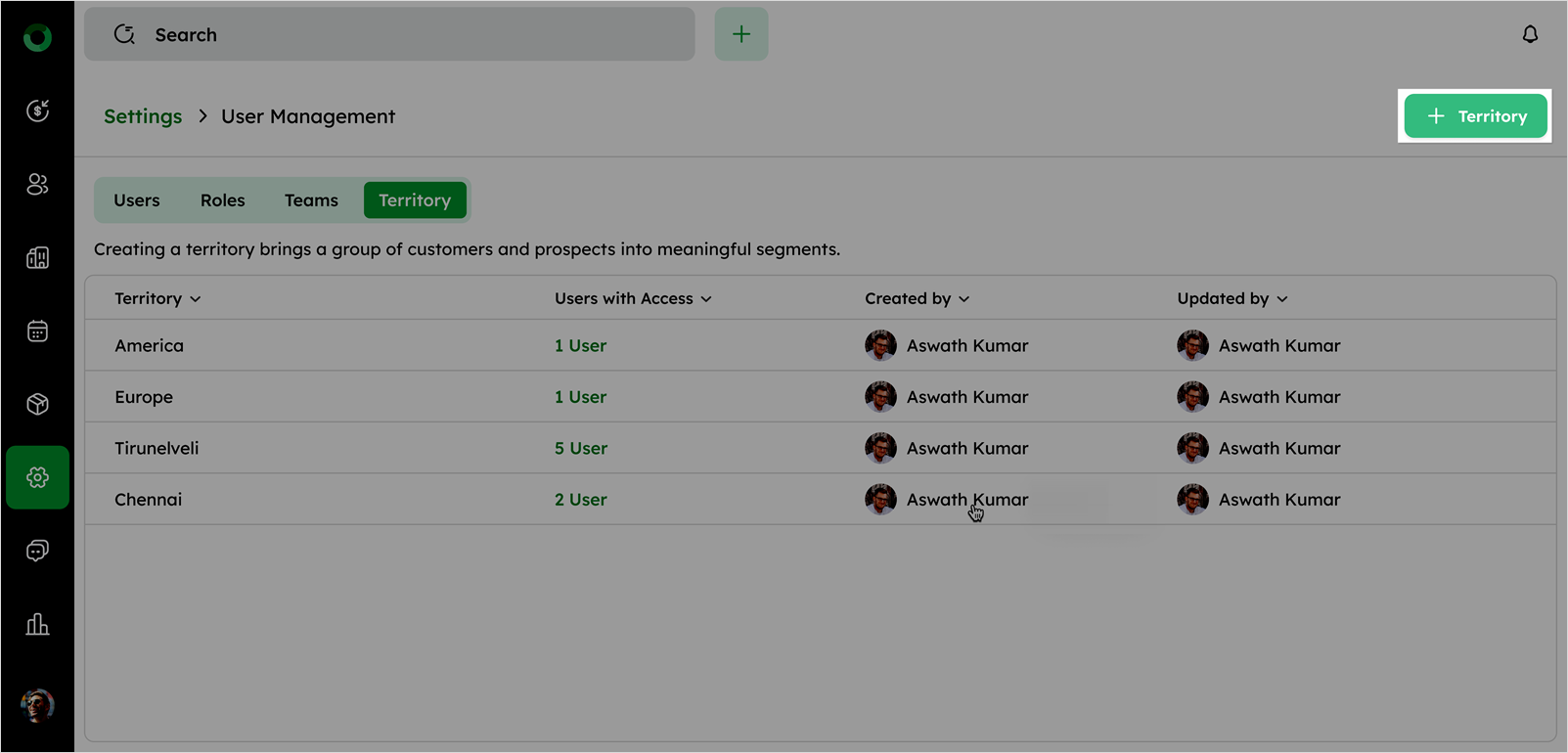This screenshot has height=753, width=1568.
Task: Open the reports bar chart icon
Action: [37, 624]
